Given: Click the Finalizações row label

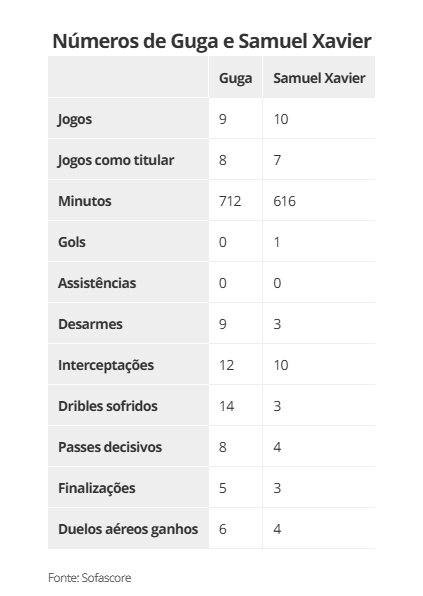Looking at the screenshot, I should (97, 488).
